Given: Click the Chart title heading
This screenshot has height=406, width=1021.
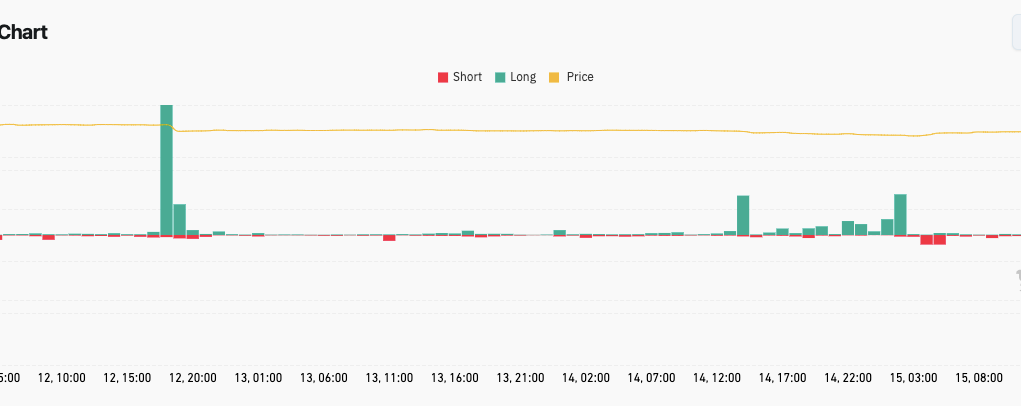Looking at the screenshot, I should pos(24,33).
